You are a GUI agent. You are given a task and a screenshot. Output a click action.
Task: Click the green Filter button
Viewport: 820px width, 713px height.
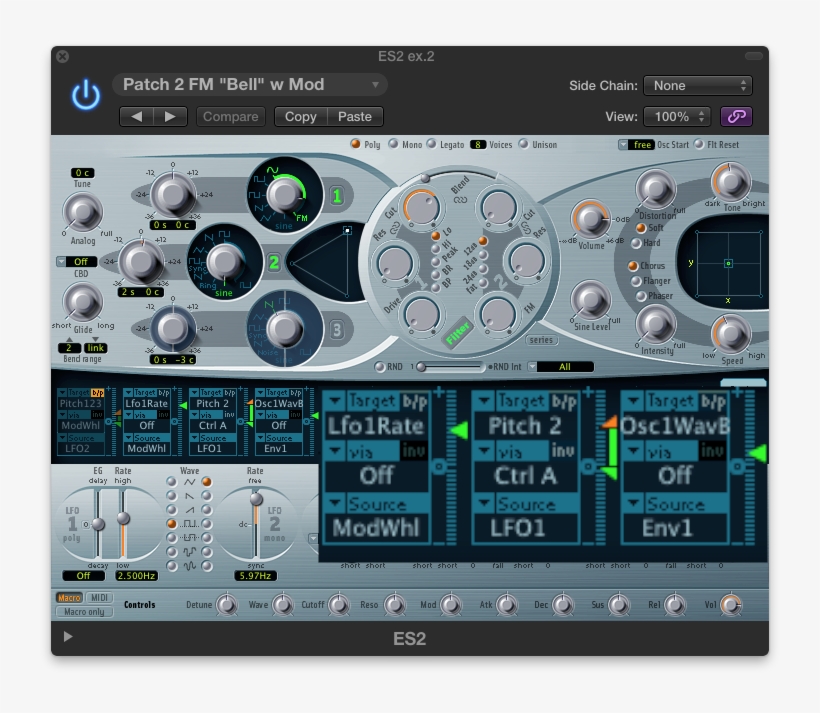[459, 333]
